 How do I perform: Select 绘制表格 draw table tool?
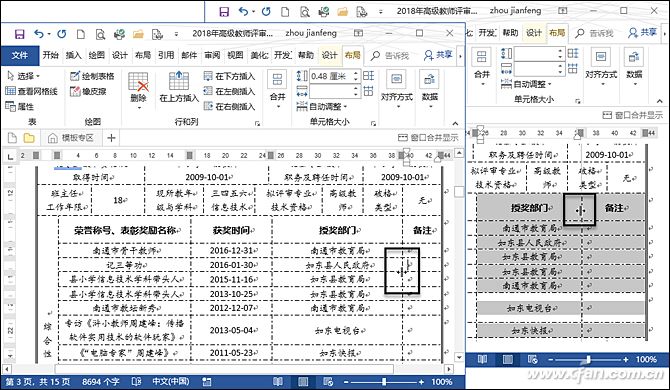point(92,76)
